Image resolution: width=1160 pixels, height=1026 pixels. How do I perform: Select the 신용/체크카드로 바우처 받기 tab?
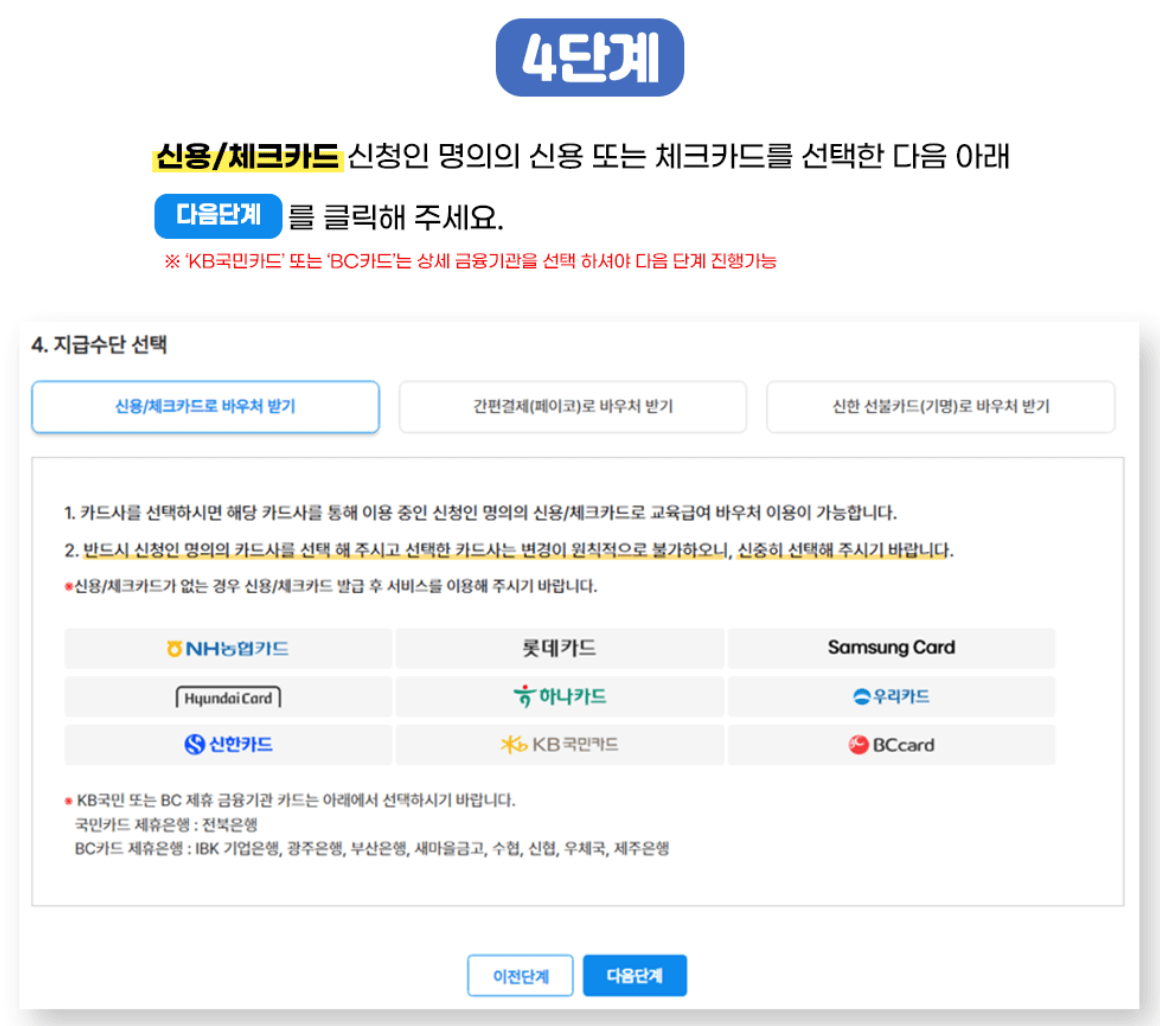point(205,406)
